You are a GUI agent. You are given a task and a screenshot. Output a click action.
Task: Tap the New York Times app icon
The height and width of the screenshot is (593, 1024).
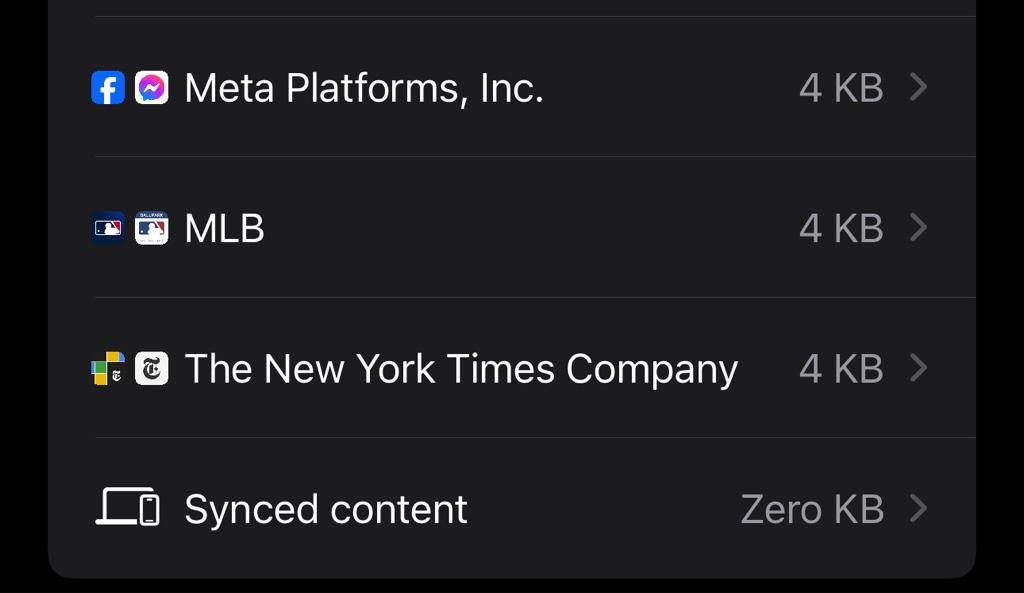151,369
